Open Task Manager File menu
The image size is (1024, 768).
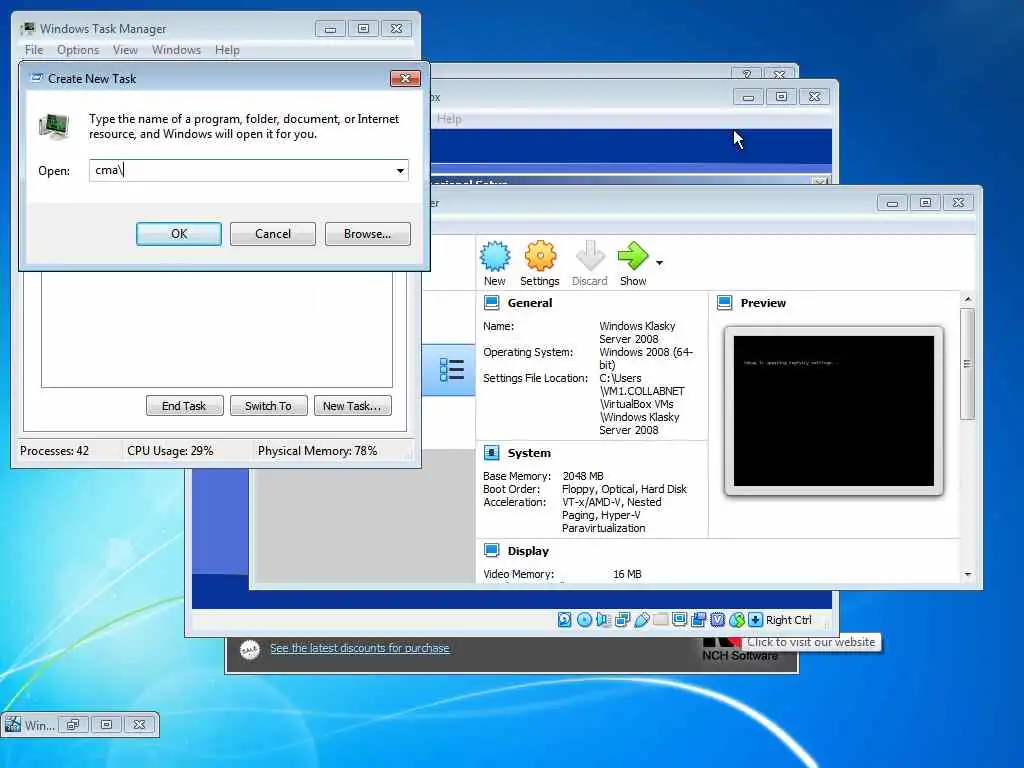[x=34, y=50]
